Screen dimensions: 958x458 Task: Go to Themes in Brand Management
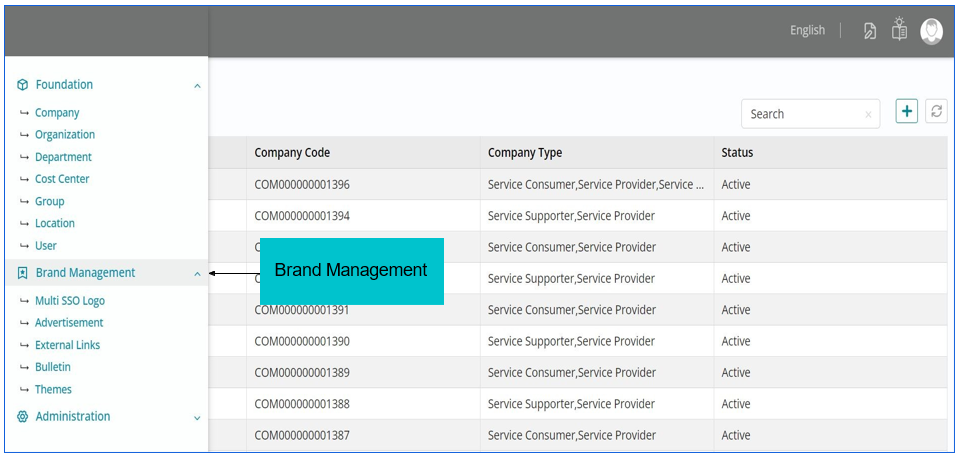coord(53,390)
